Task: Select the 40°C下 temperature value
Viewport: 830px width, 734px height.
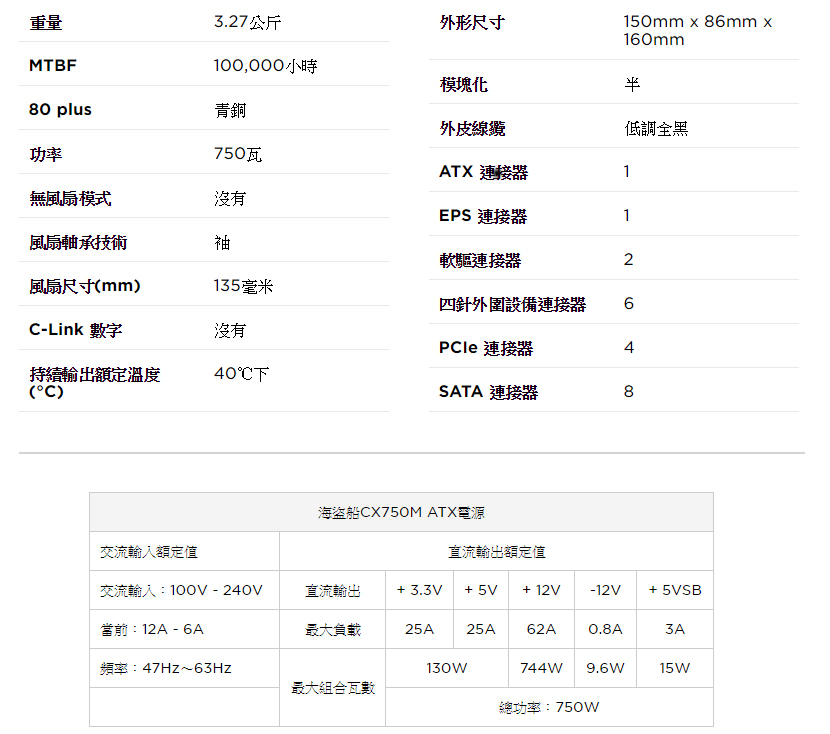Action: click(241, 374)
